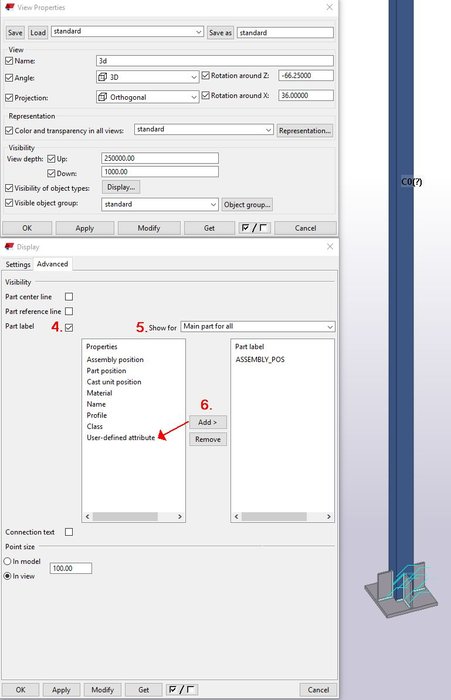
Task: Select User-defined attribute in Properties list
Action: 121,438
